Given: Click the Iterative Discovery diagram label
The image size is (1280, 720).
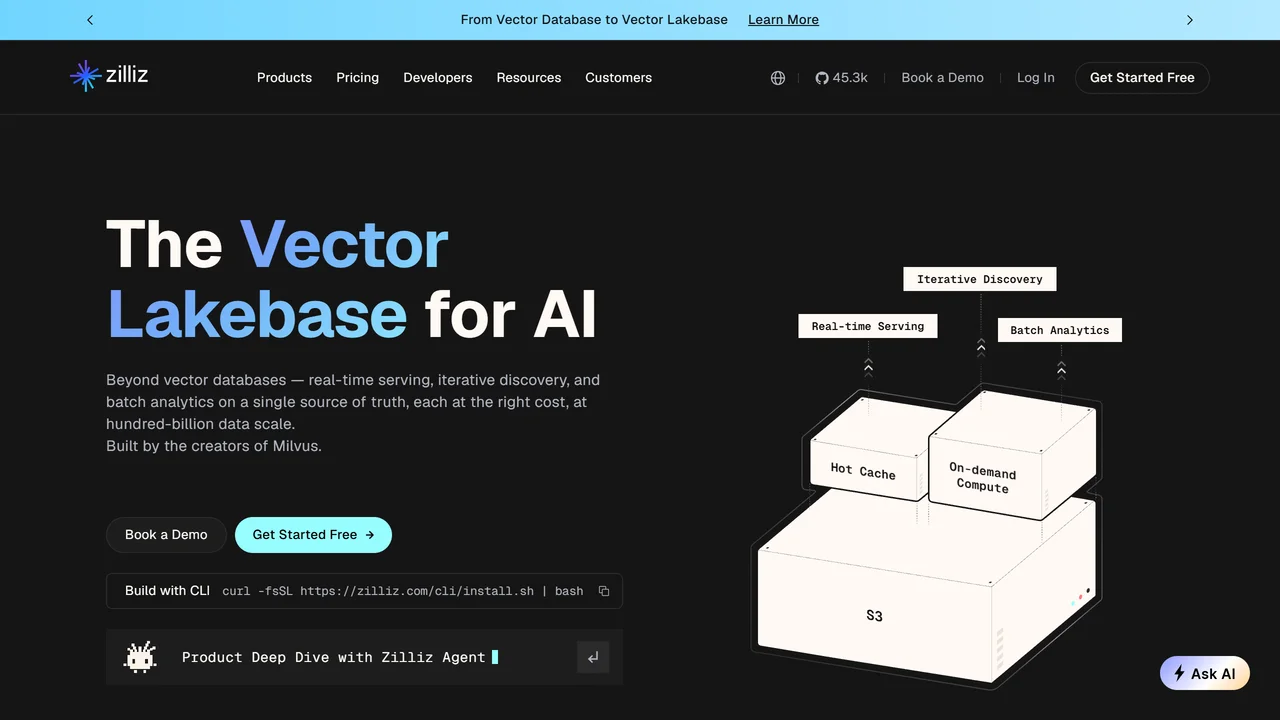Looking at the screenshot, I should point(980,279).
